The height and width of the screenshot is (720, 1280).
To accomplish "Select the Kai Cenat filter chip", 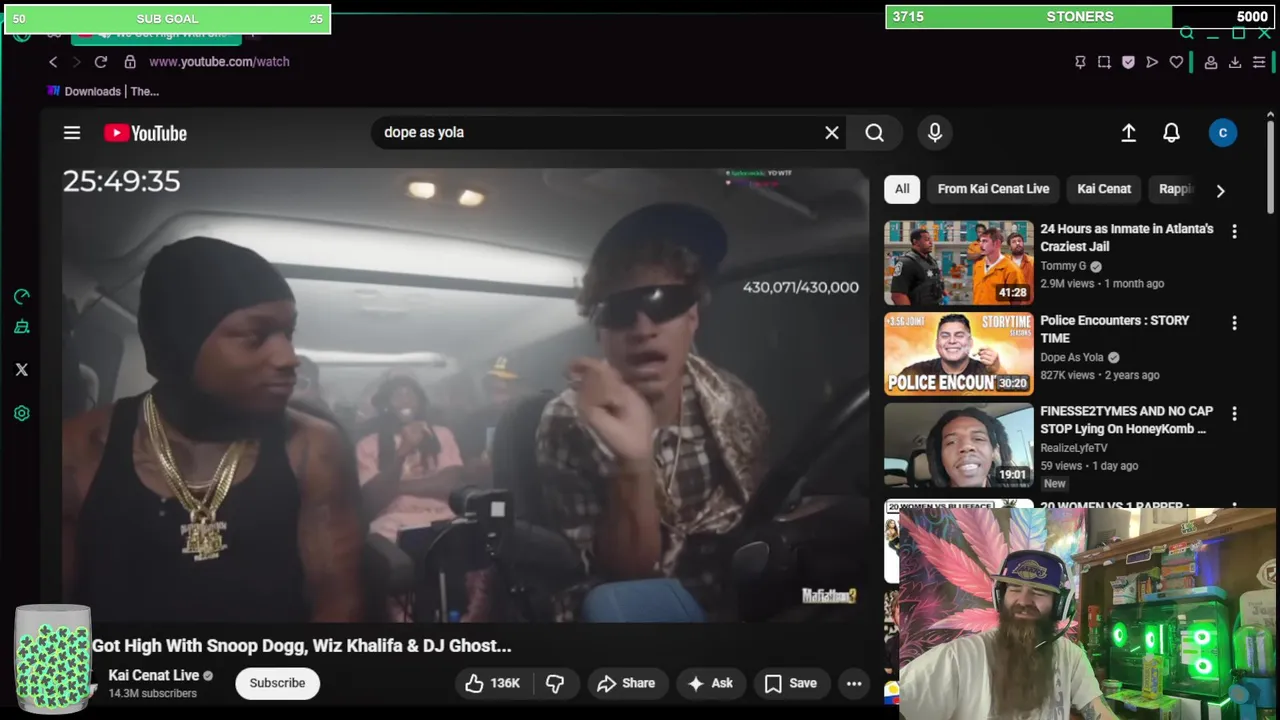I will point(1104,189).
